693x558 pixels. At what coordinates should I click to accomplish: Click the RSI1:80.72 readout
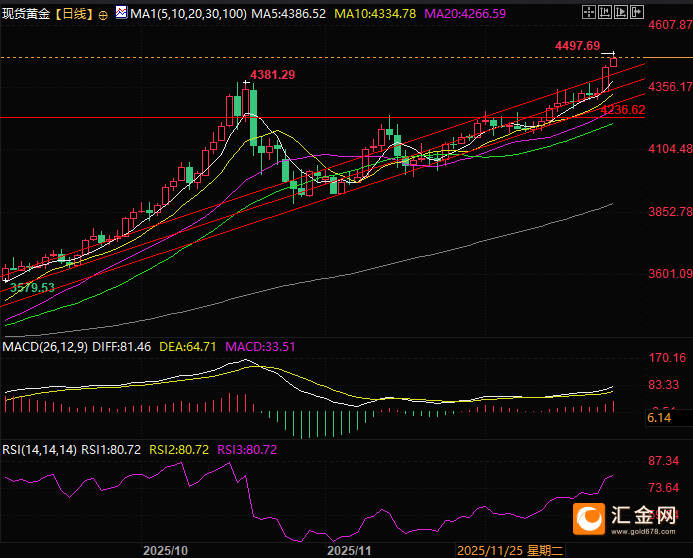(111, 450)
